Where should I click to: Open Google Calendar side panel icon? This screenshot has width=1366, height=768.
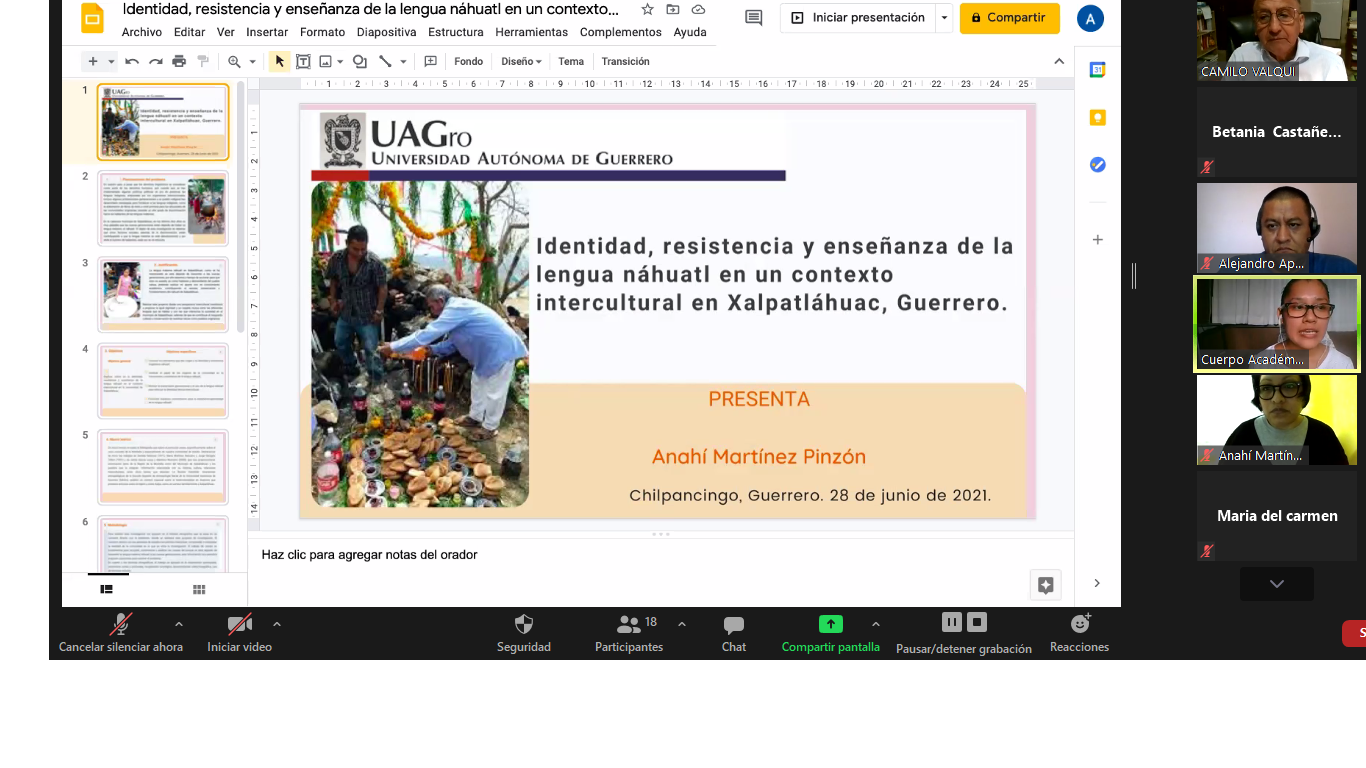point(1097,70)
